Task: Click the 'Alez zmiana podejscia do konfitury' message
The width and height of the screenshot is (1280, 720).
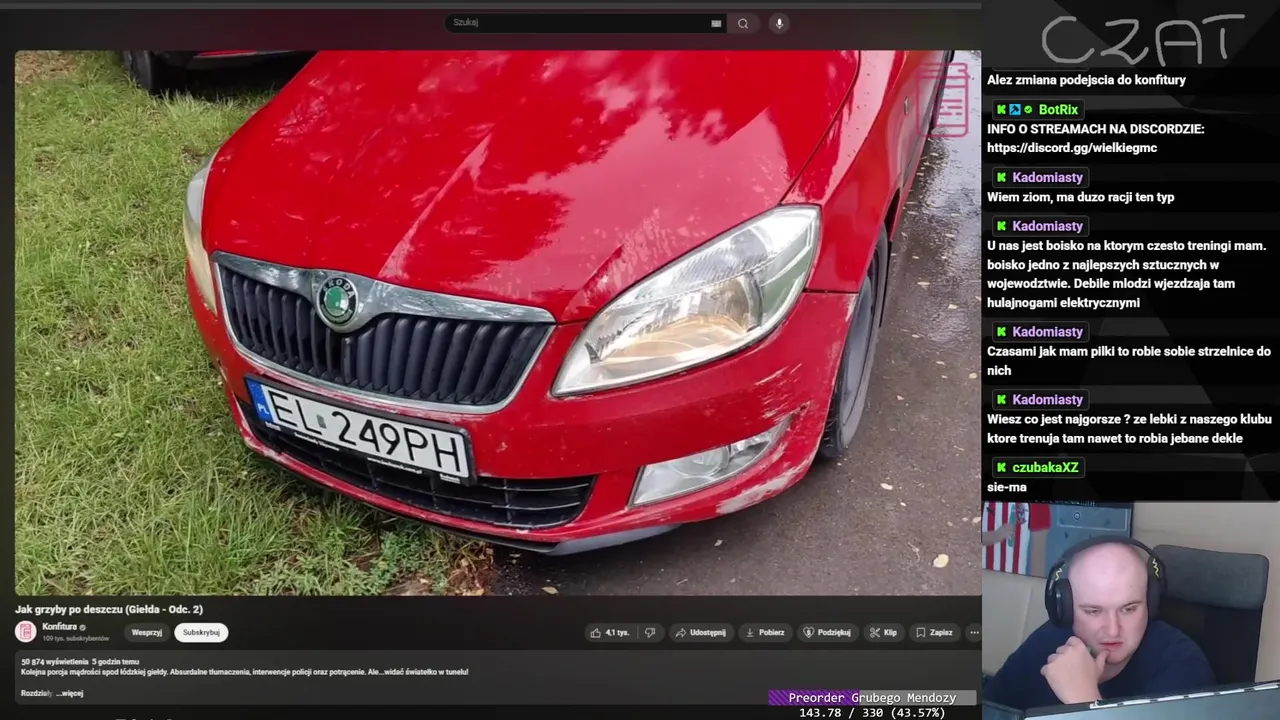Action: click(x=1086, y=80)
